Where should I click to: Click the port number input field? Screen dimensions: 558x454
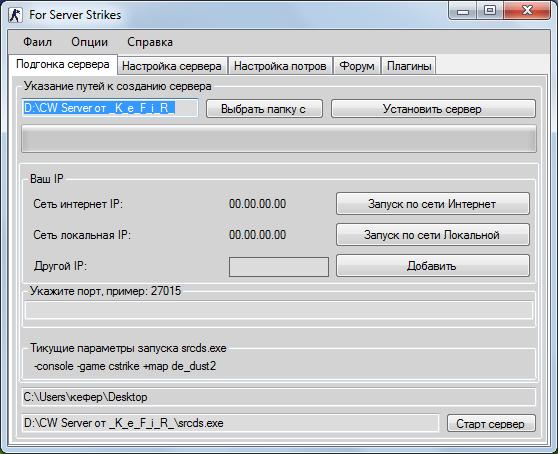click(279, 310)
